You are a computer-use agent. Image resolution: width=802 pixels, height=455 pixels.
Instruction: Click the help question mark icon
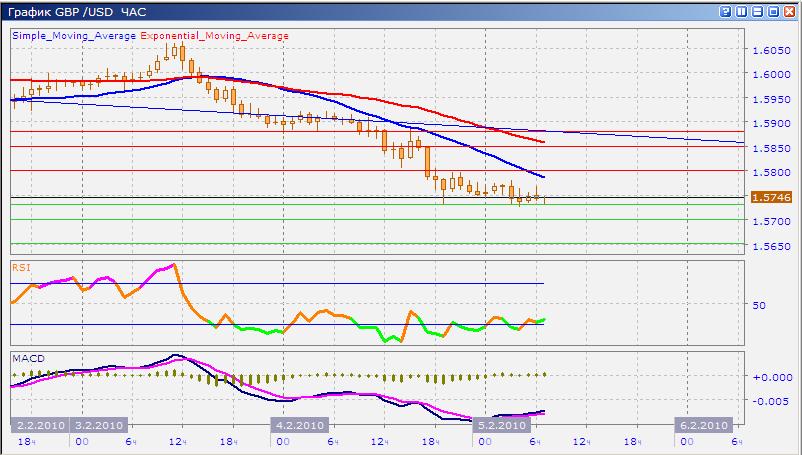click(x=725, y=11)
